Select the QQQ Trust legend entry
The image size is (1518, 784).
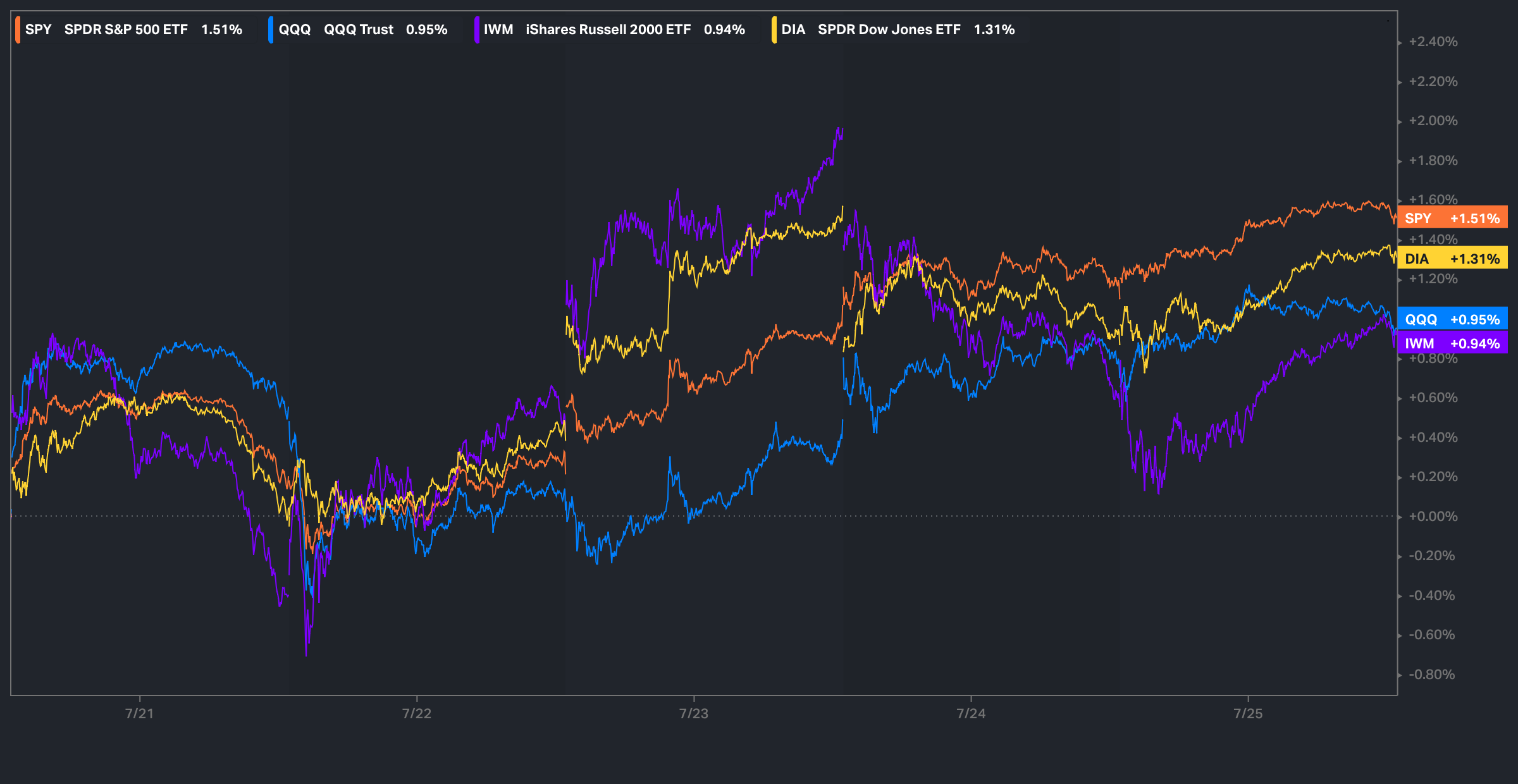point(358,30)
